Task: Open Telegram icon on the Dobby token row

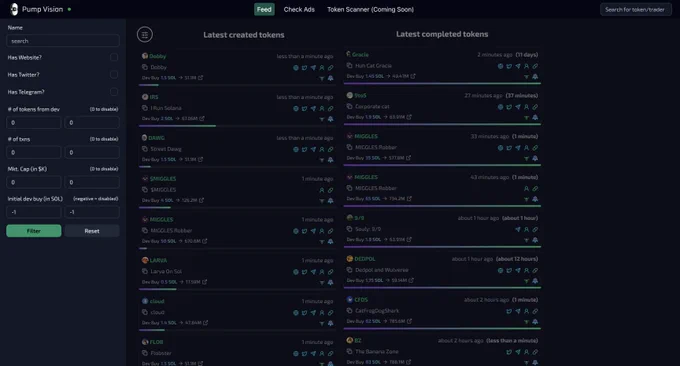Action: (313, 68)
